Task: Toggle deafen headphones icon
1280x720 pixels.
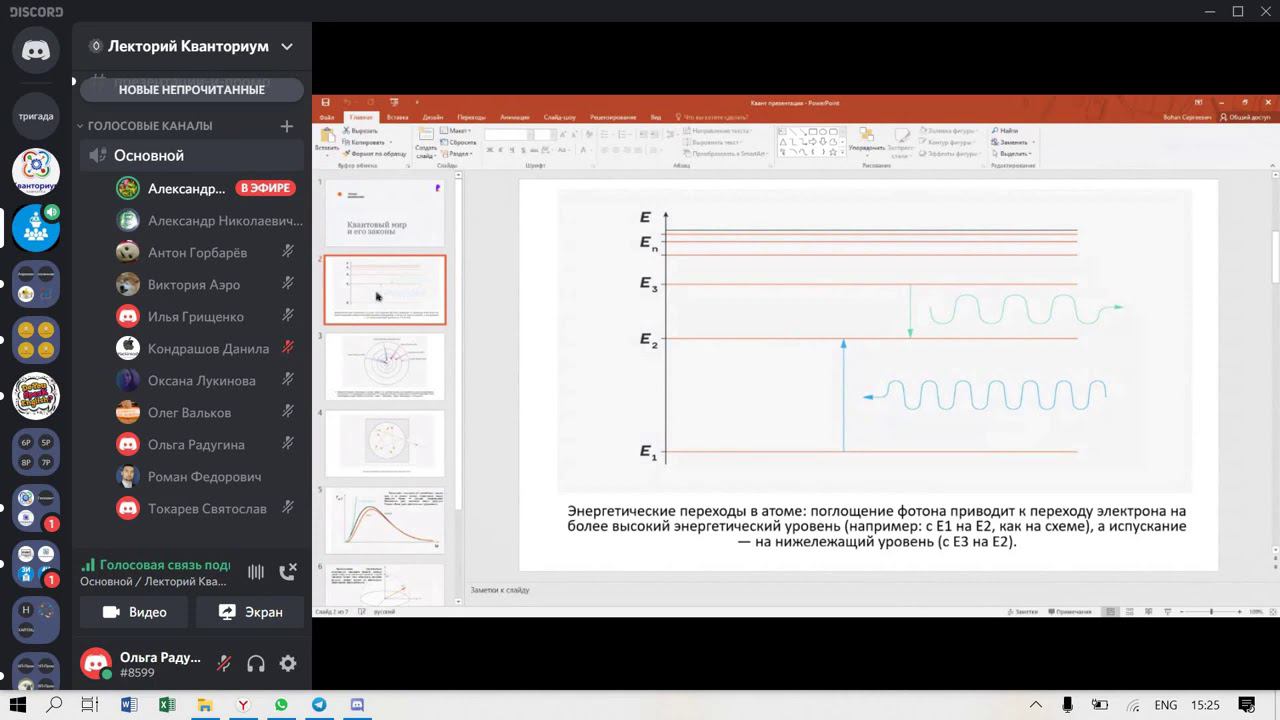Action: click(256, 664)
